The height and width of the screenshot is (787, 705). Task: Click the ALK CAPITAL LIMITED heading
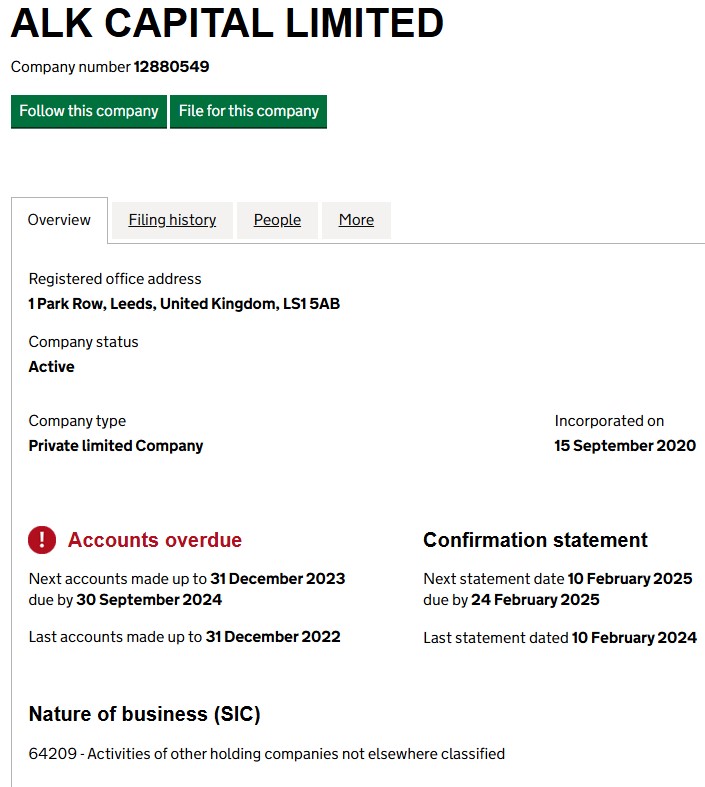[x=227, y=24]
